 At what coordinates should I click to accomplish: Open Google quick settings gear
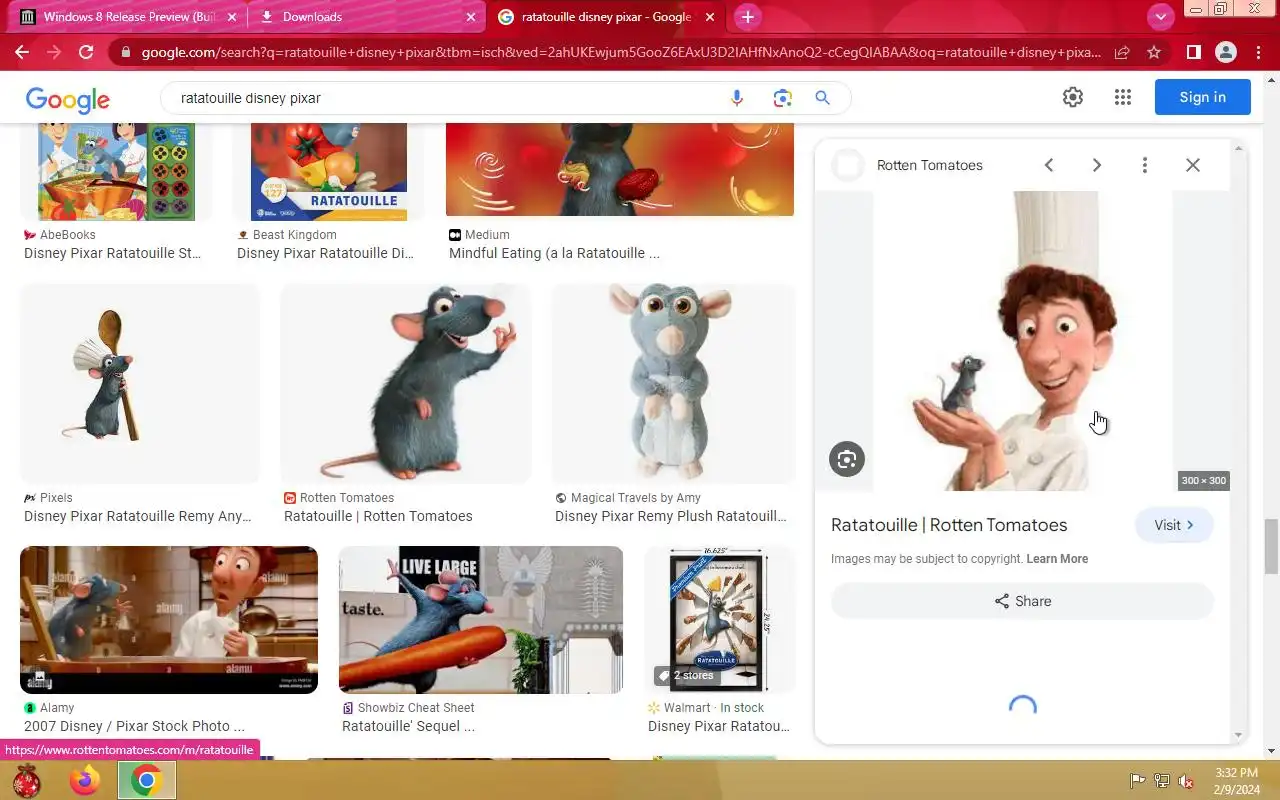click(x=1073, y=97)
